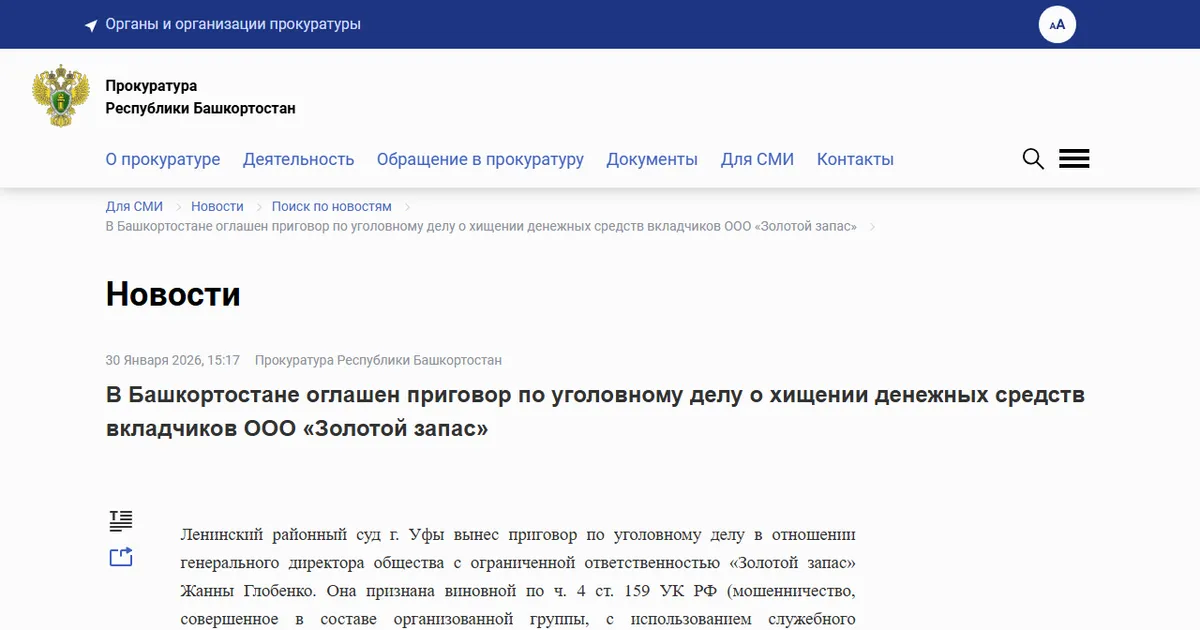Click the share icon beside the article
Screen dimensions: 1200x630
point(121,557)
